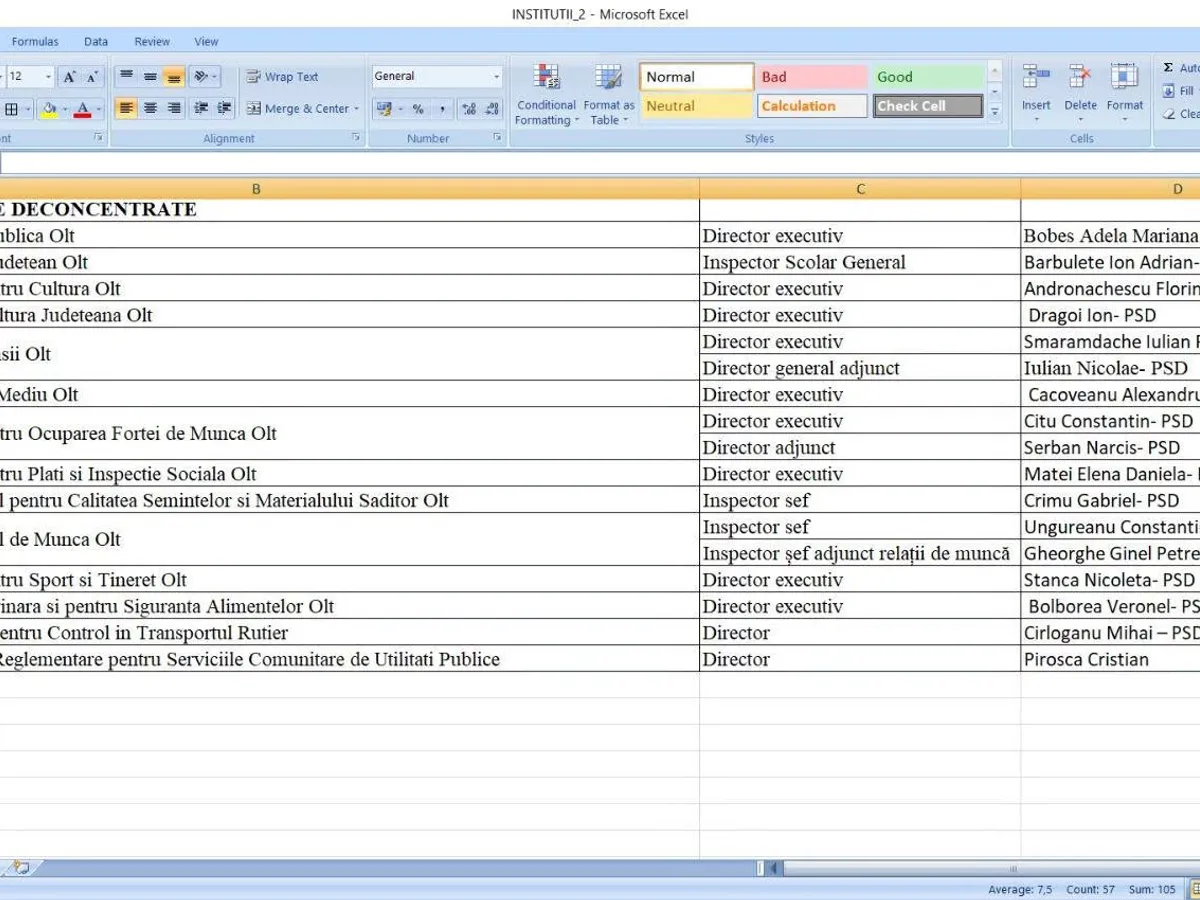This screenshot has width=1200, height=900.
Task: Expand the Merge & Center dropdown arrow
Action: (x=356, y=109)
